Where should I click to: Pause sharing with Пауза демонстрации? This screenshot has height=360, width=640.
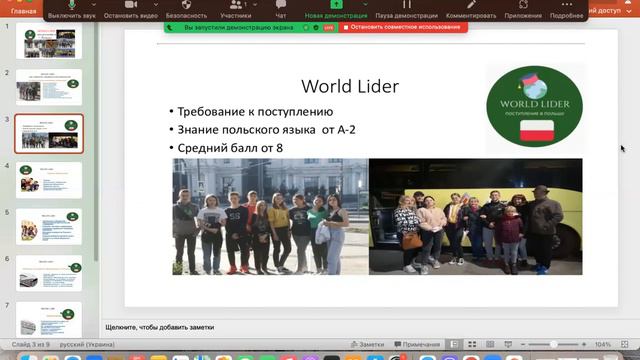click(407, 10)
